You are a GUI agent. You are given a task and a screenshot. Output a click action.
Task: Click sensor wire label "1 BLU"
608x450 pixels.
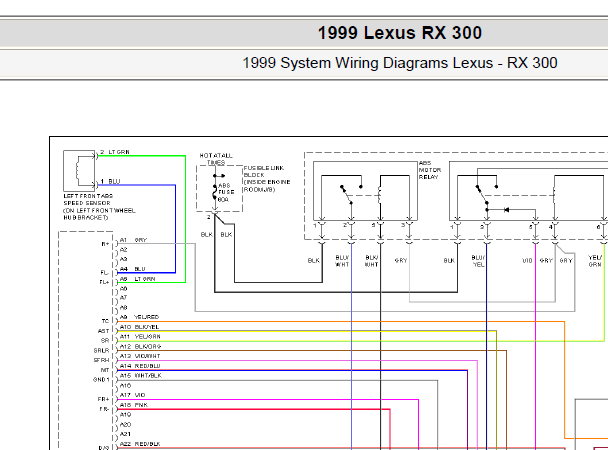[111, 181]
